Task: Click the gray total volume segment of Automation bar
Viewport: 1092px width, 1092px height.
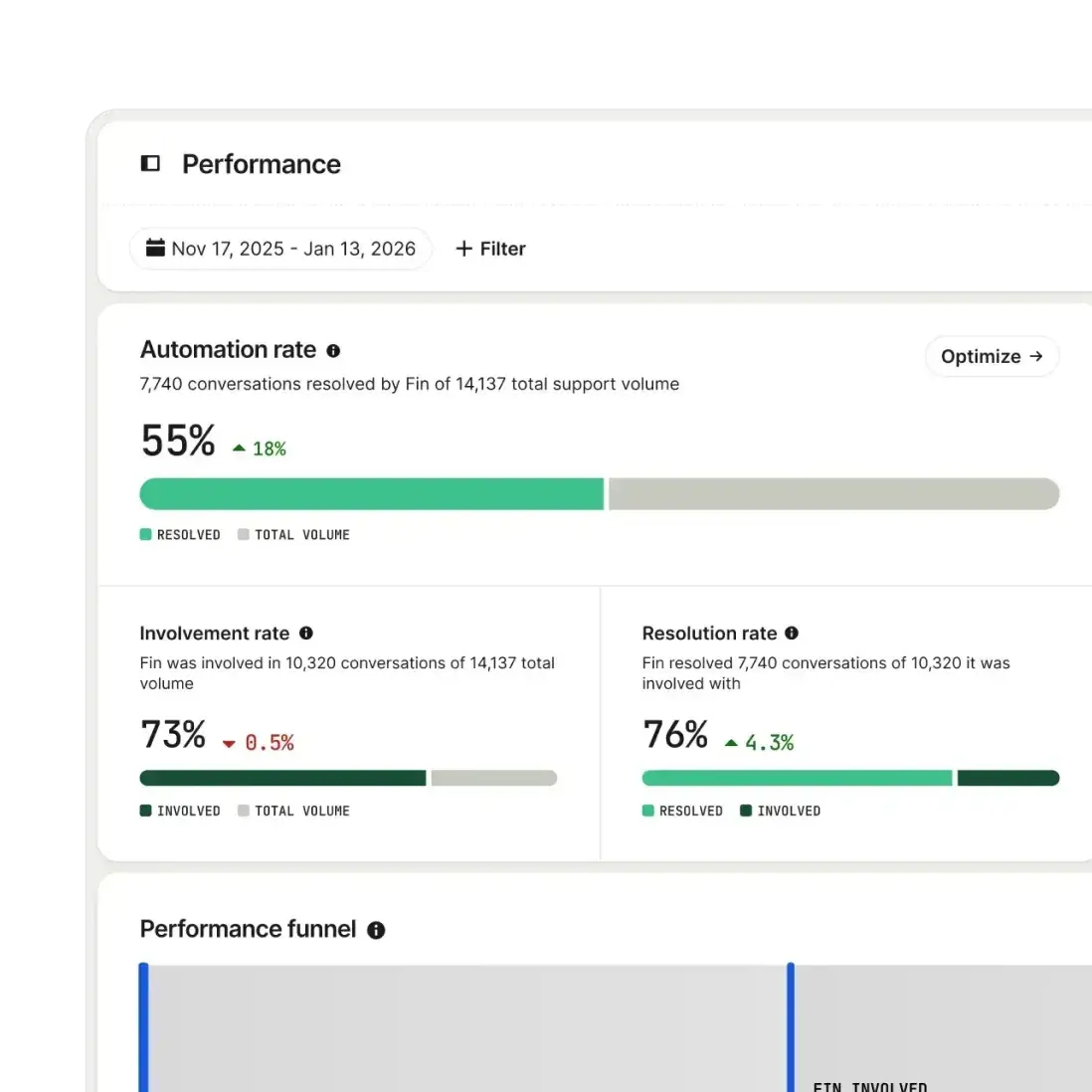Action: tap(834, 493)
